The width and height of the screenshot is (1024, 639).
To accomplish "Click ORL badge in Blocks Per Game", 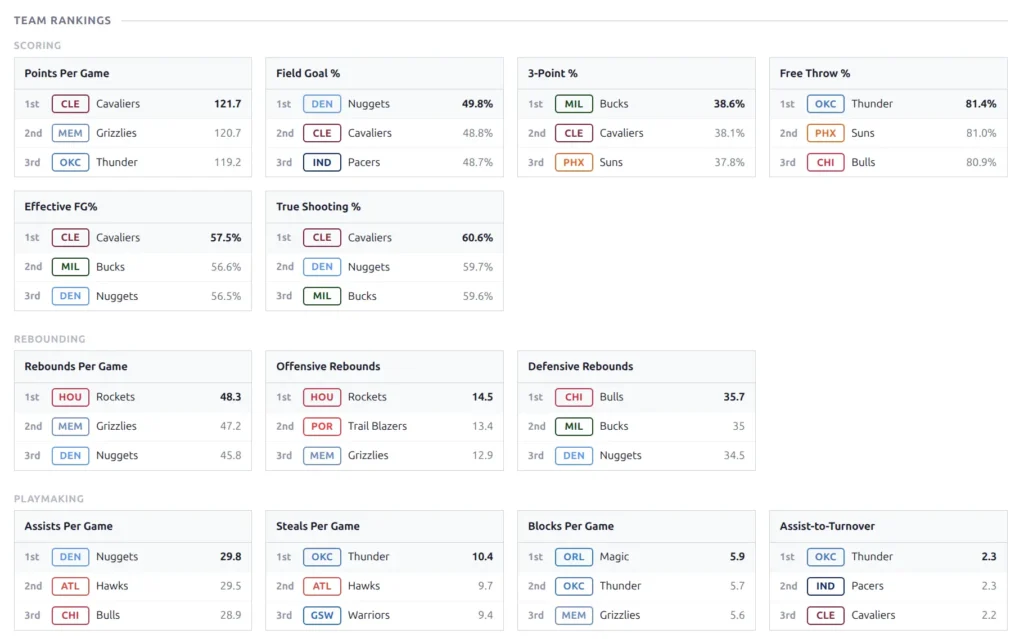I will coord(574,557).
